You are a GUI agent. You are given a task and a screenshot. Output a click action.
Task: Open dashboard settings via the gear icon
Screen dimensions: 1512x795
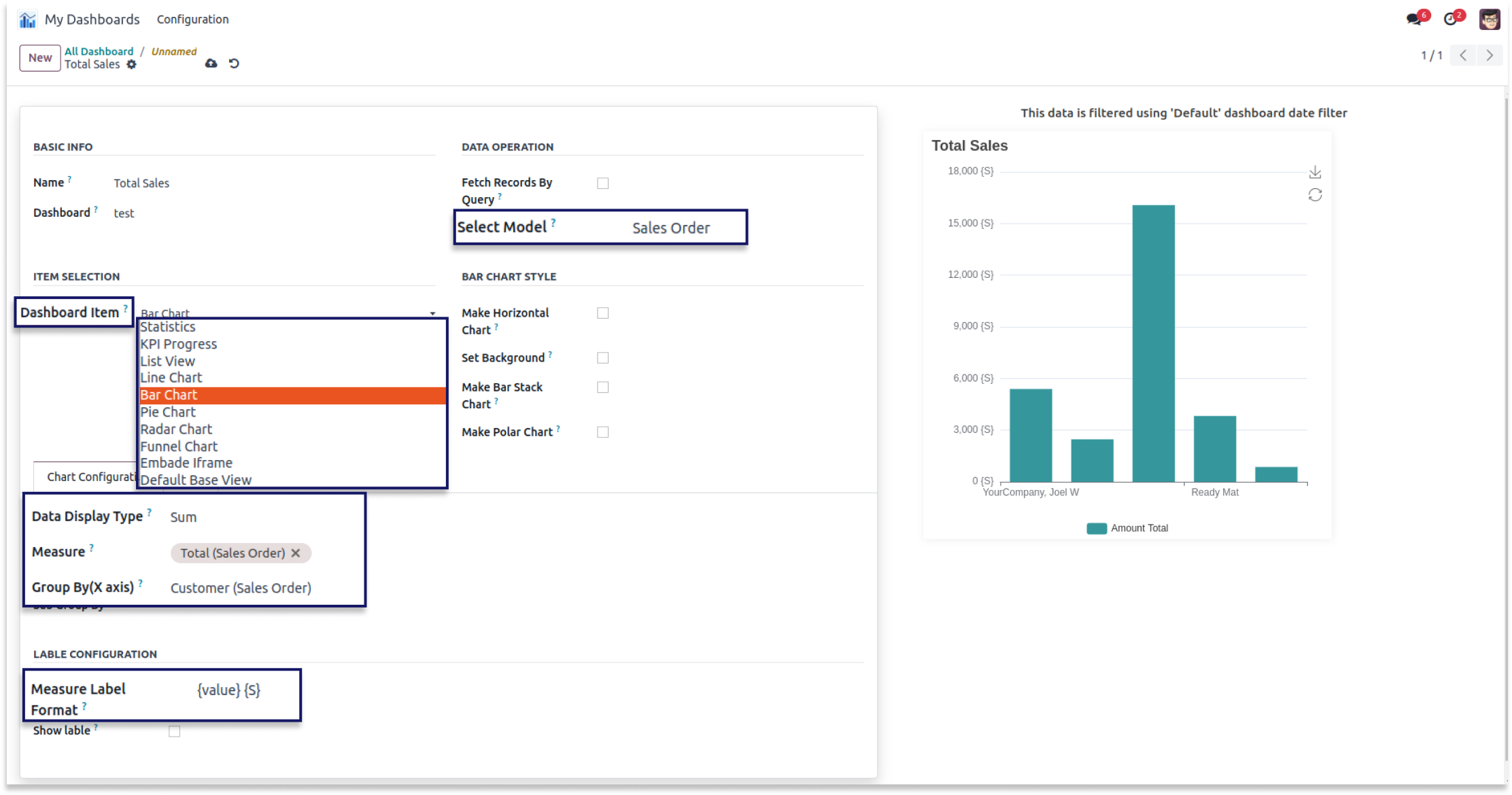point(132,65)
